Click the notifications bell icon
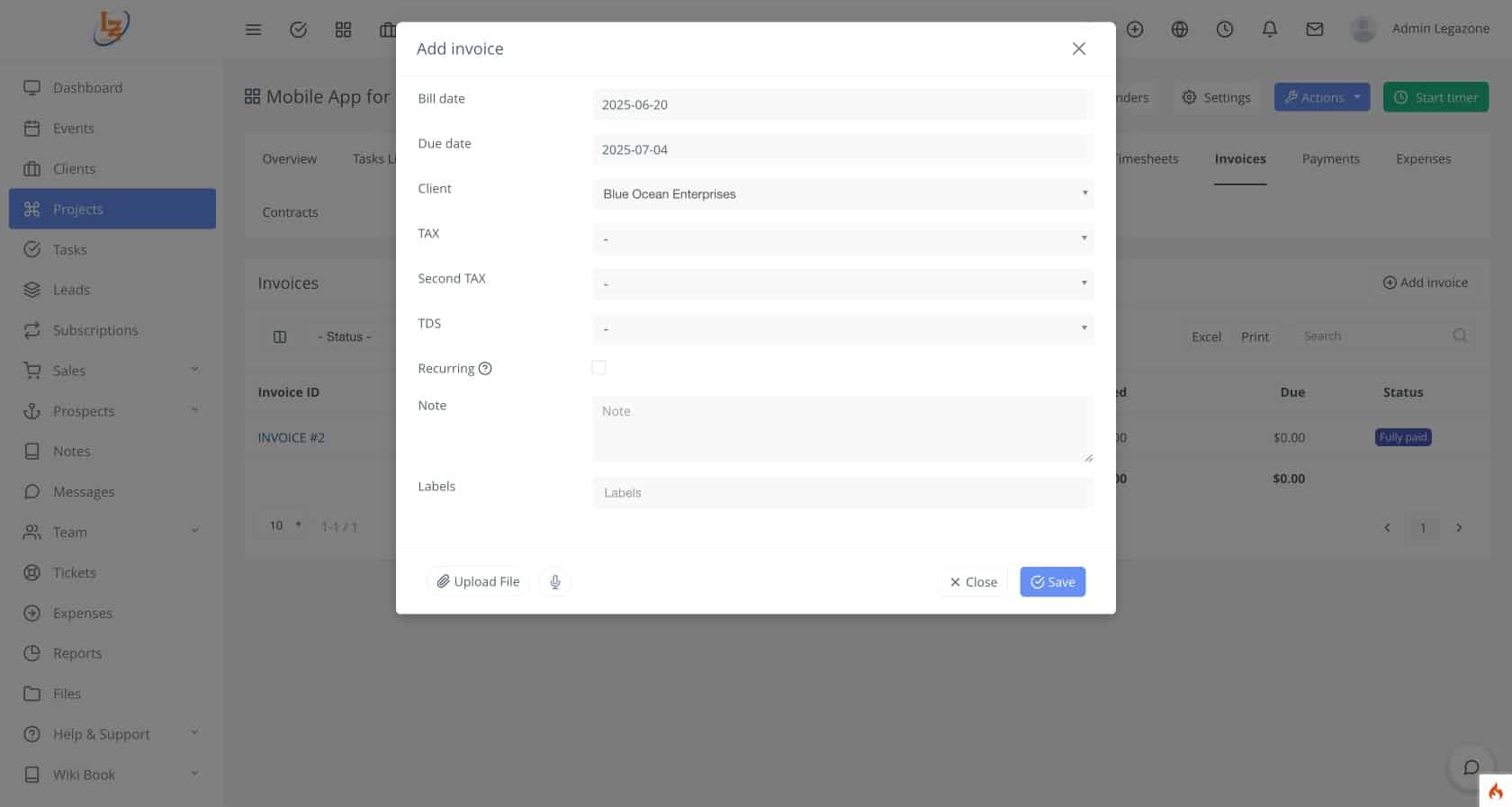 [1270, 30]
